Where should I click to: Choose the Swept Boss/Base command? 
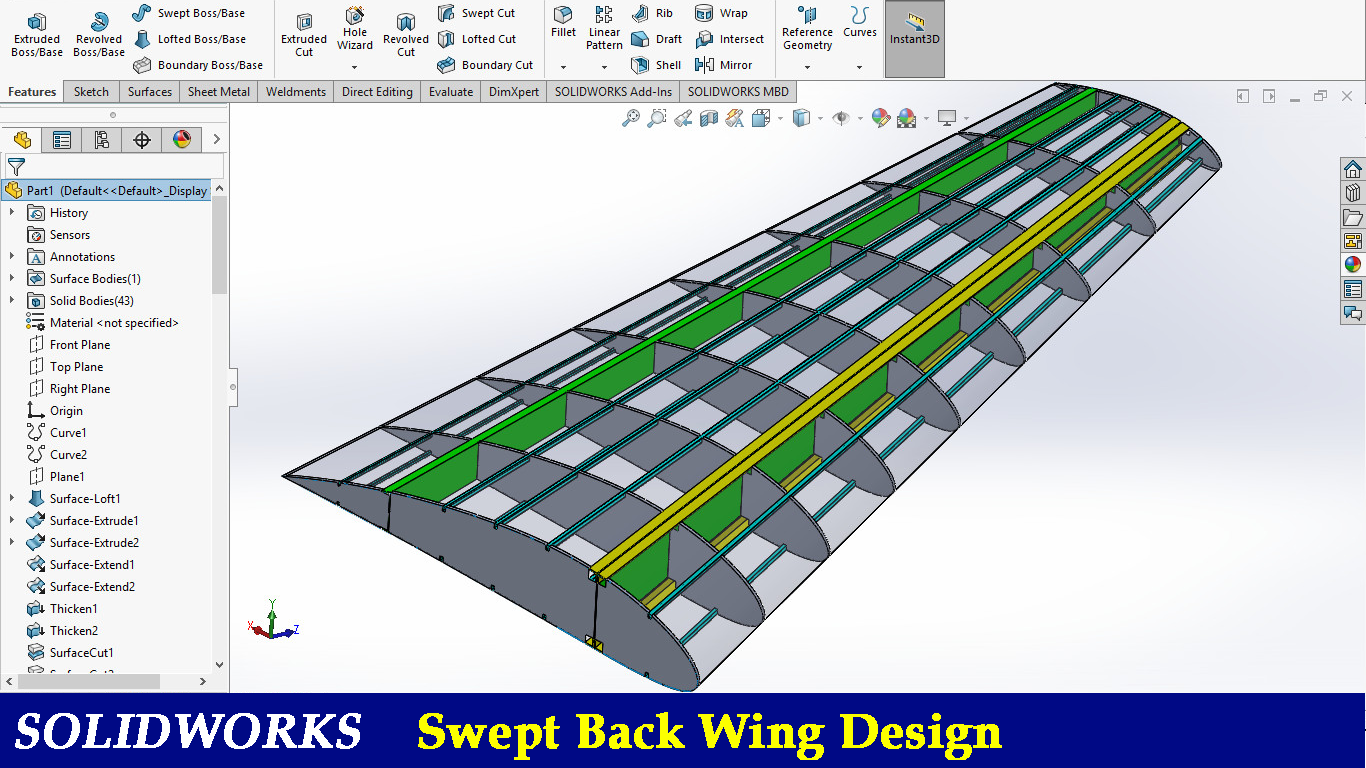188,13
